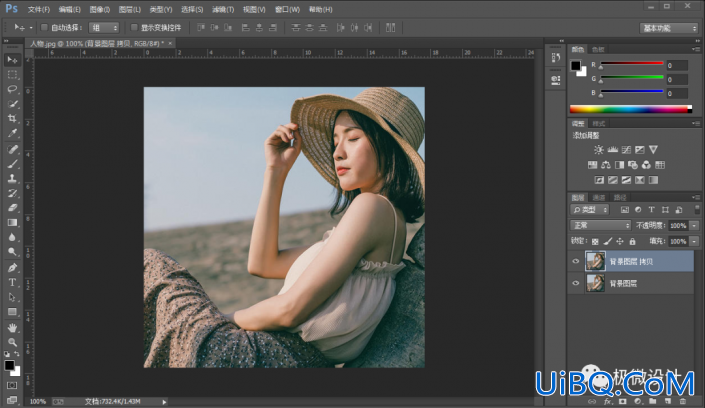
Task: Swap foreground and background colors icon
Action: (17, 354)
